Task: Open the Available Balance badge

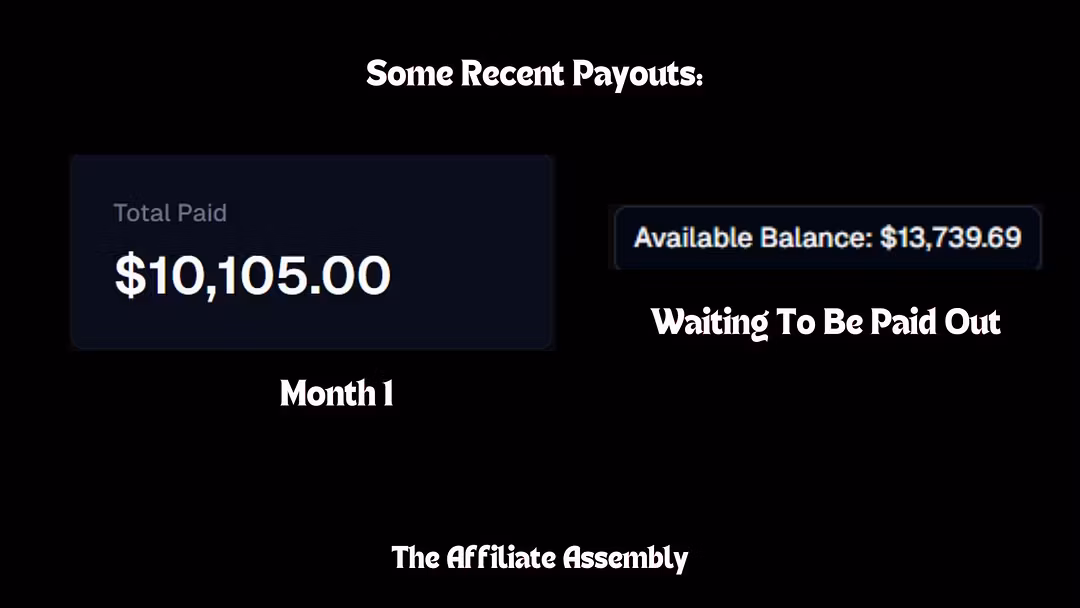Action: 827,238
